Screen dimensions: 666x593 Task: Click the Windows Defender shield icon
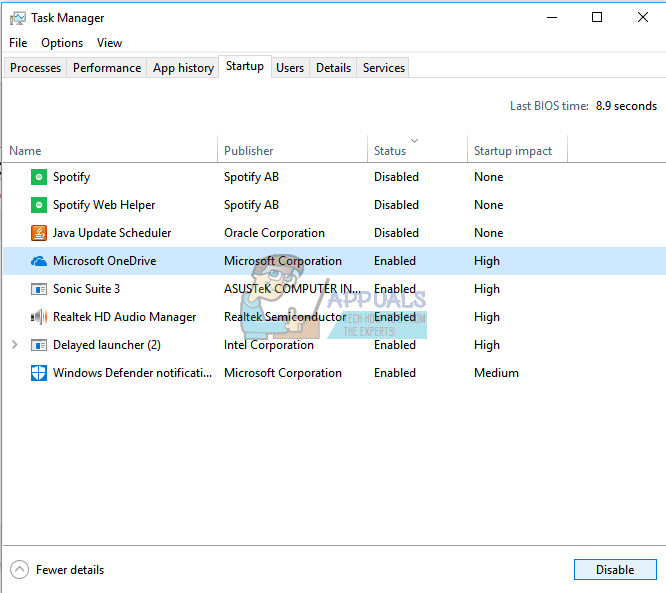(x=39, y=373)
